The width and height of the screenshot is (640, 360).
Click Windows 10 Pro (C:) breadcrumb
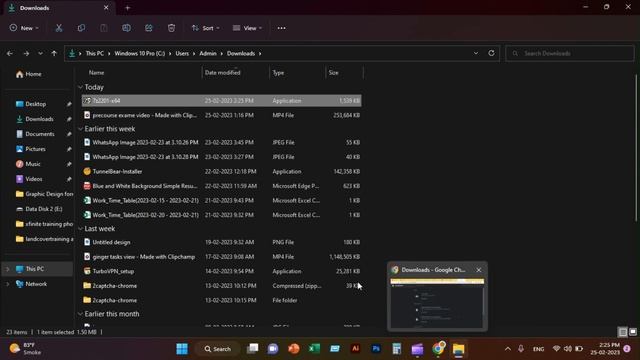(x=140, y=53)
